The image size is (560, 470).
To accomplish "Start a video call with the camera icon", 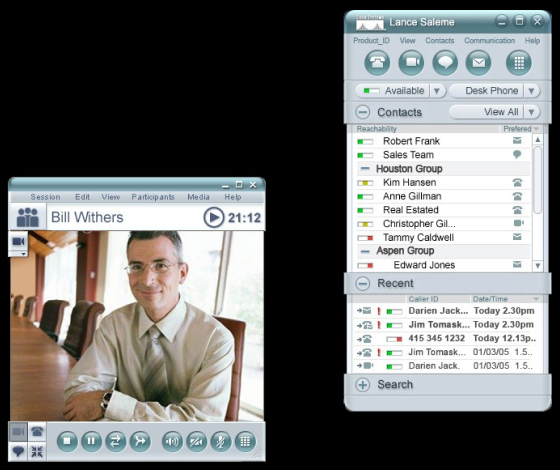I will (411, 63).
